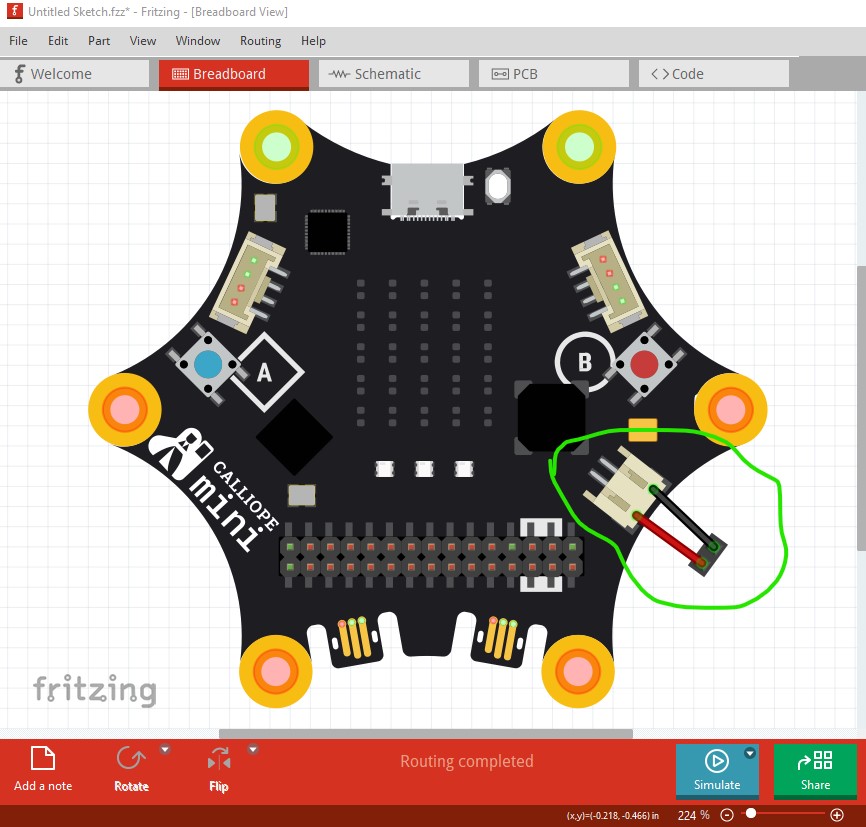Click the Fritzing app icon in title bar
This screenshot has height=827, width=866.
tap(14, 11)
